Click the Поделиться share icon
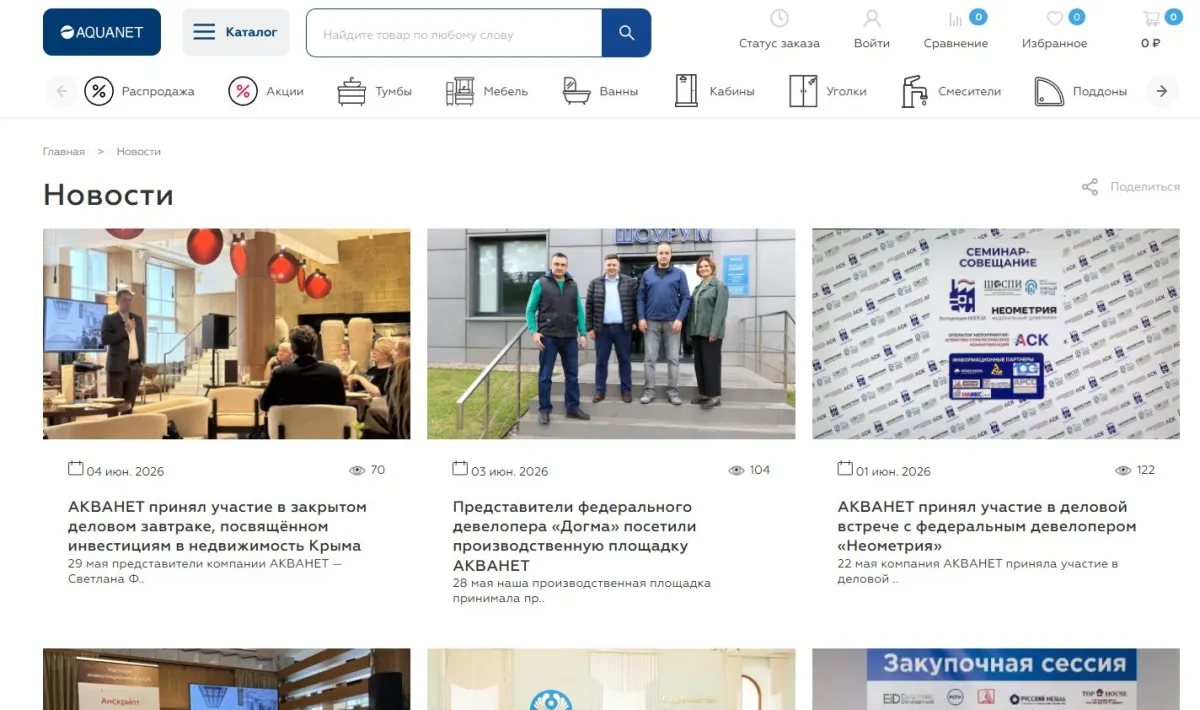The width and height of the screenshot is (1200, 710). [x=1090, y=187]
